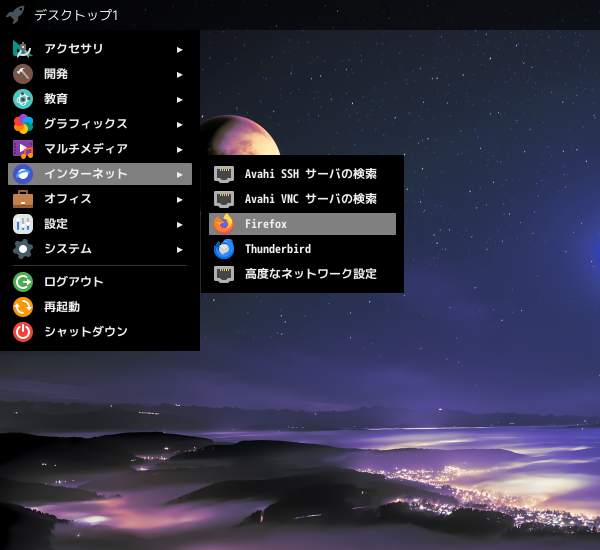Click the orange 再起動 icon
The width and height of the screenshot is (600, 550).
[23, 307]
